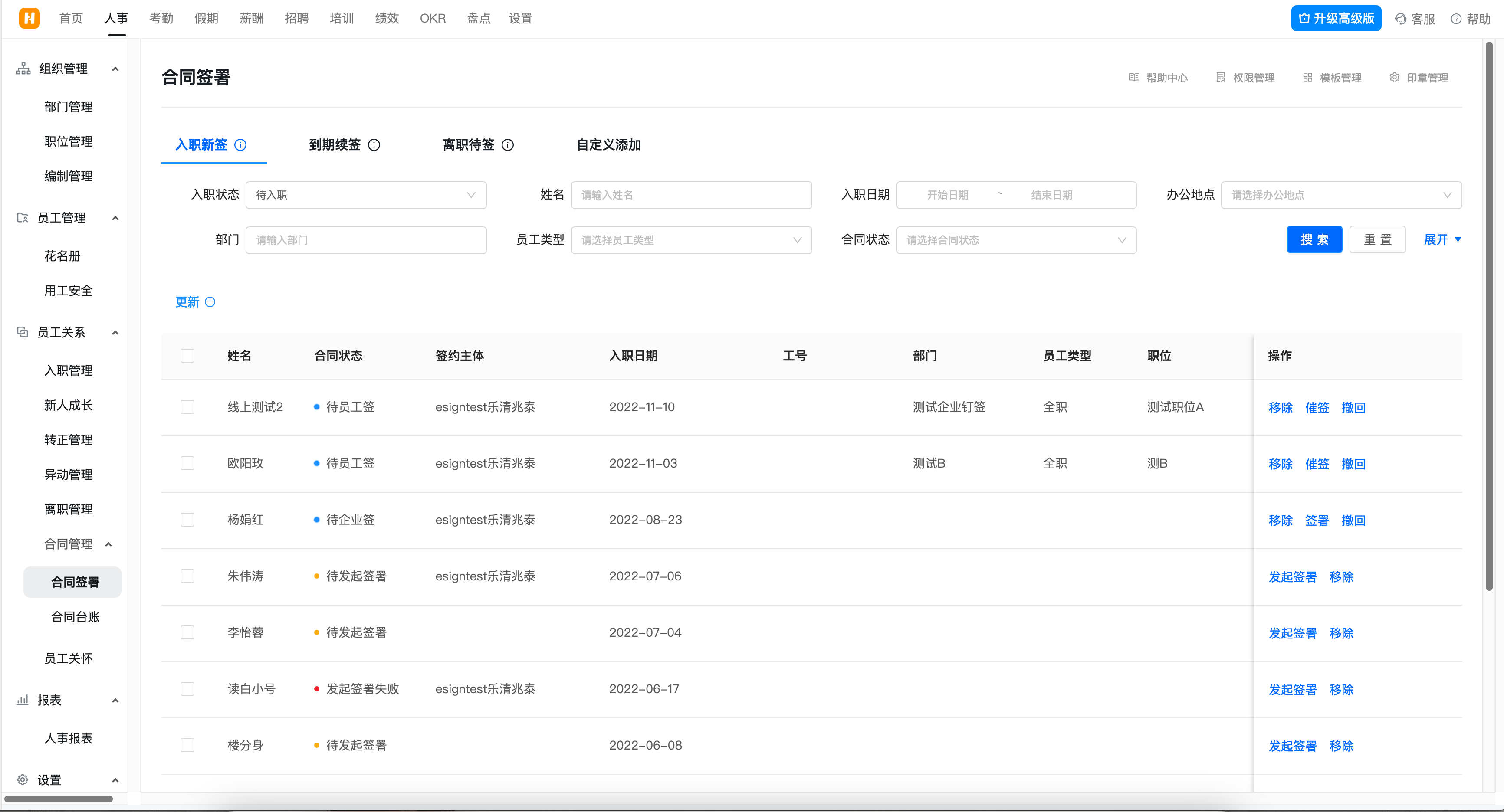Screen dimensions: 1504x812
Task: Click the info icon beside 入职新签
Action: click(240, 145)
